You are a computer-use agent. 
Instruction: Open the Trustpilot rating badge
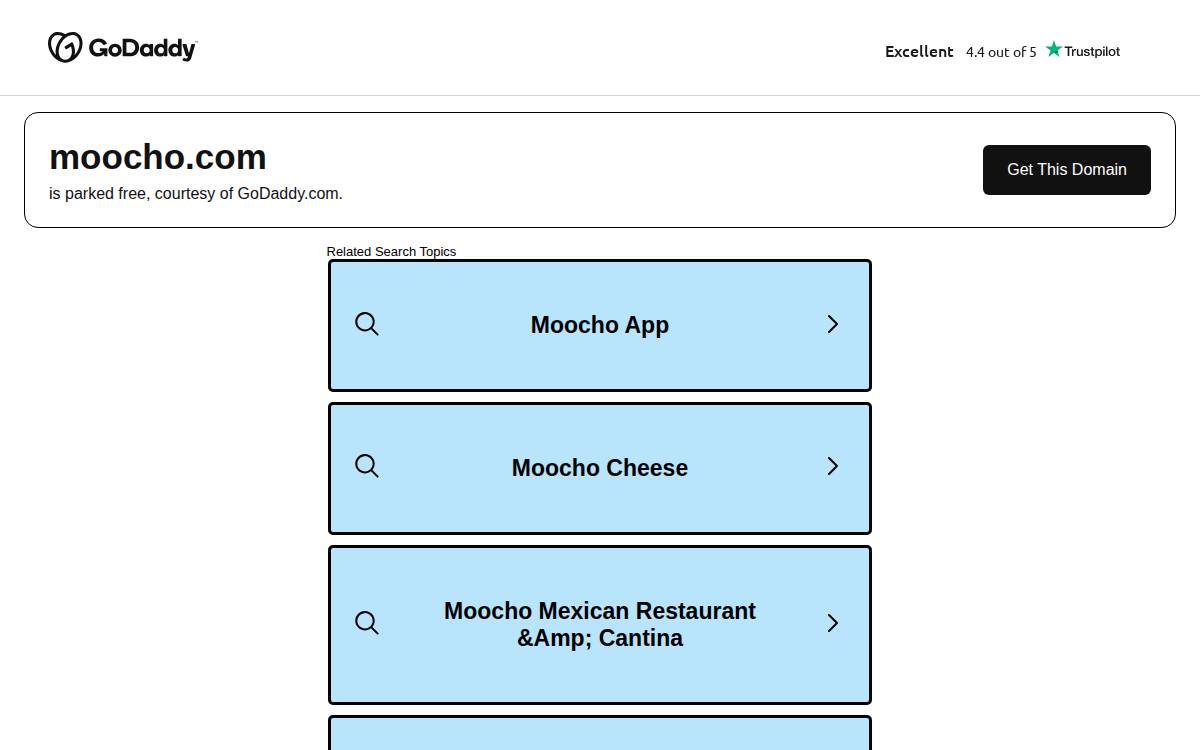(x=1002, y=51)
